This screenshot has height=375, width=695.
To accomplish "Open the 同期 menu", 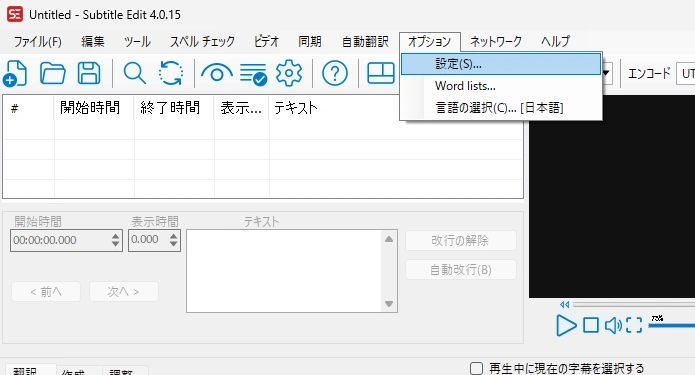I will point(310,42).
